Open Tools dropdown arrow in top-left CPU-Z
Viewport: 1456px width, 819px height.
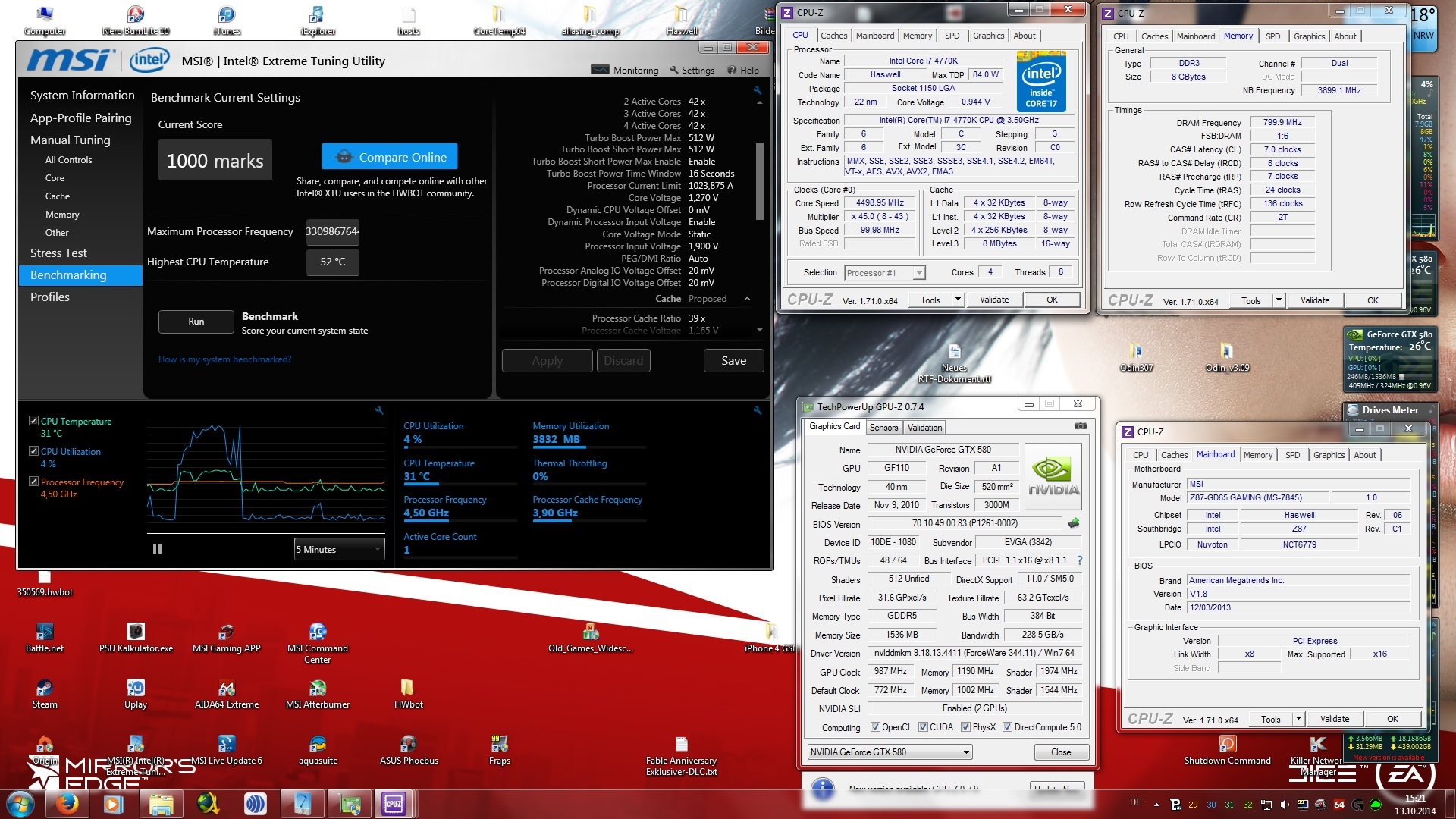pos(958,300)
